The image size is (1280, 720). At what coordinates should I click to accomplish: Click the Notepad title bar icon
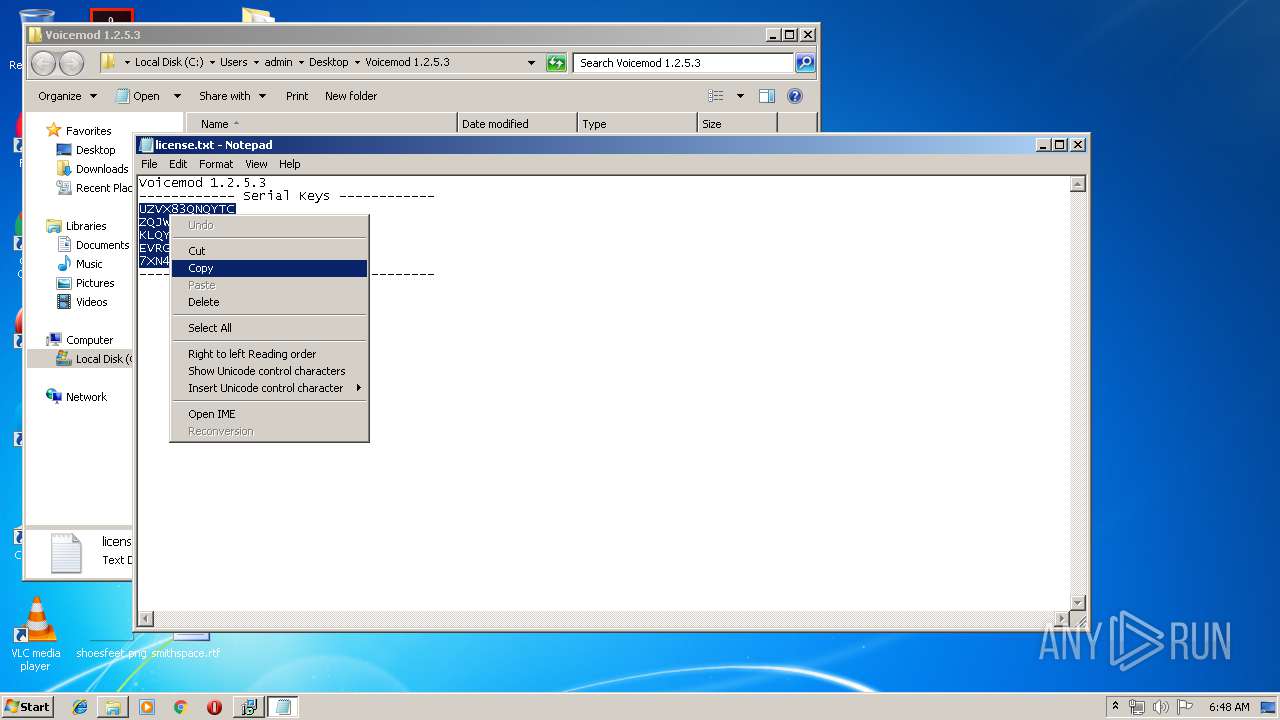[x=146, y=145]
